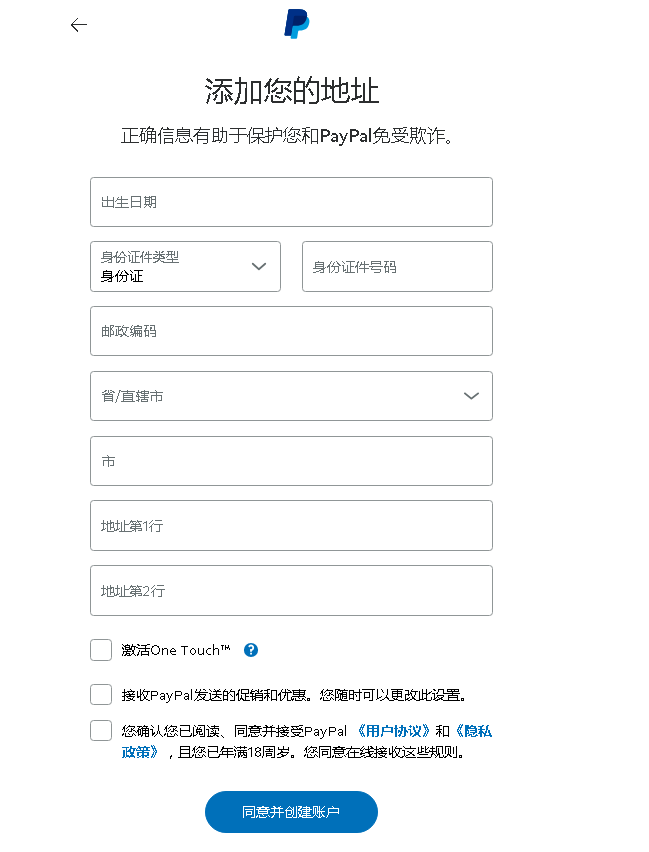Focus the 出生日期 input field
The height and width of the screenshot is (852, 649).
(x=291, y=202)
